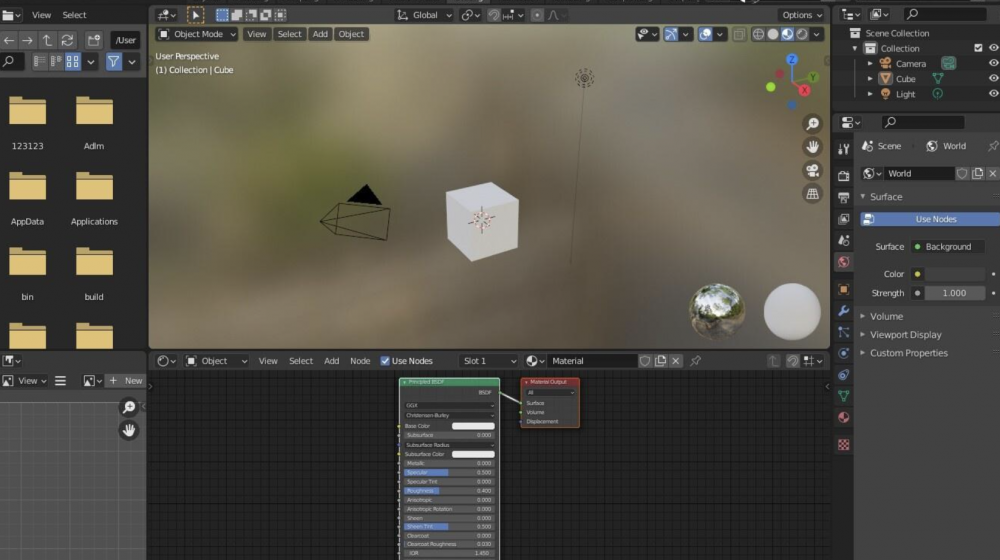Open the Tool properties tab
1000x560 pixels.
coord(844,149)
